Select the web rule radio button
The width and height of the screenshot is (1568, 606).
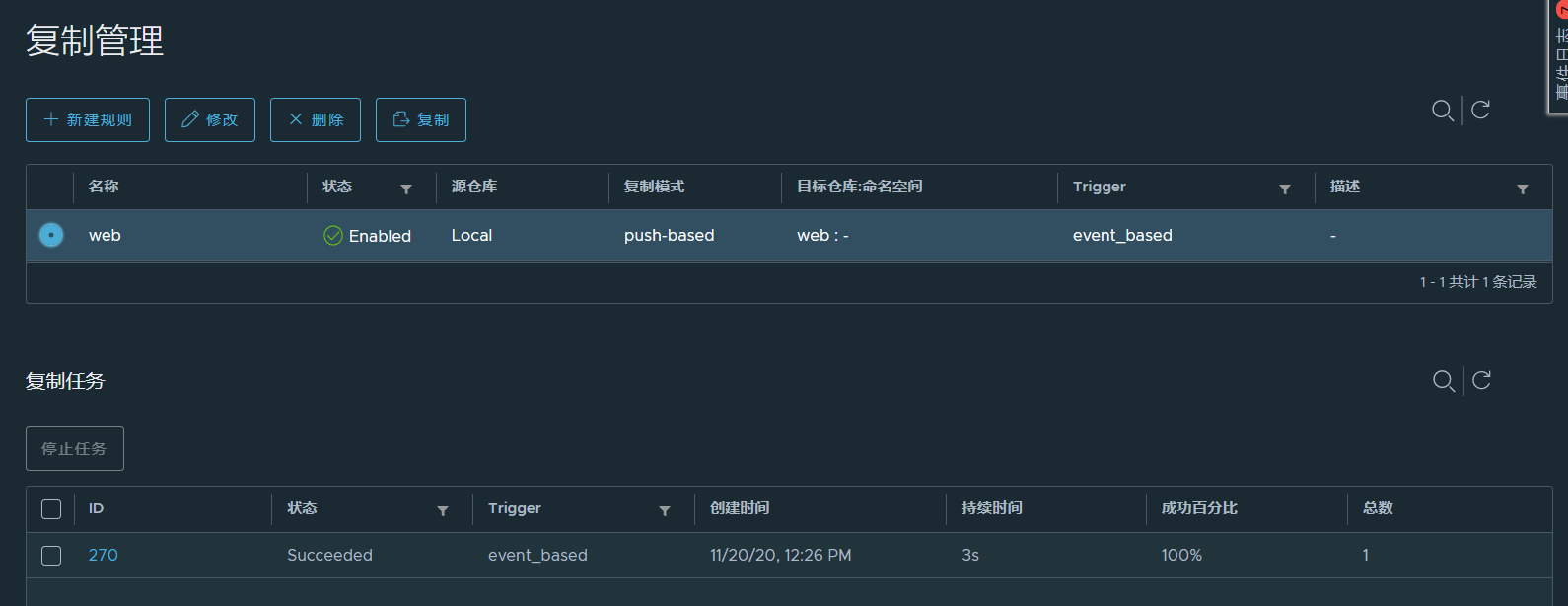51,235
